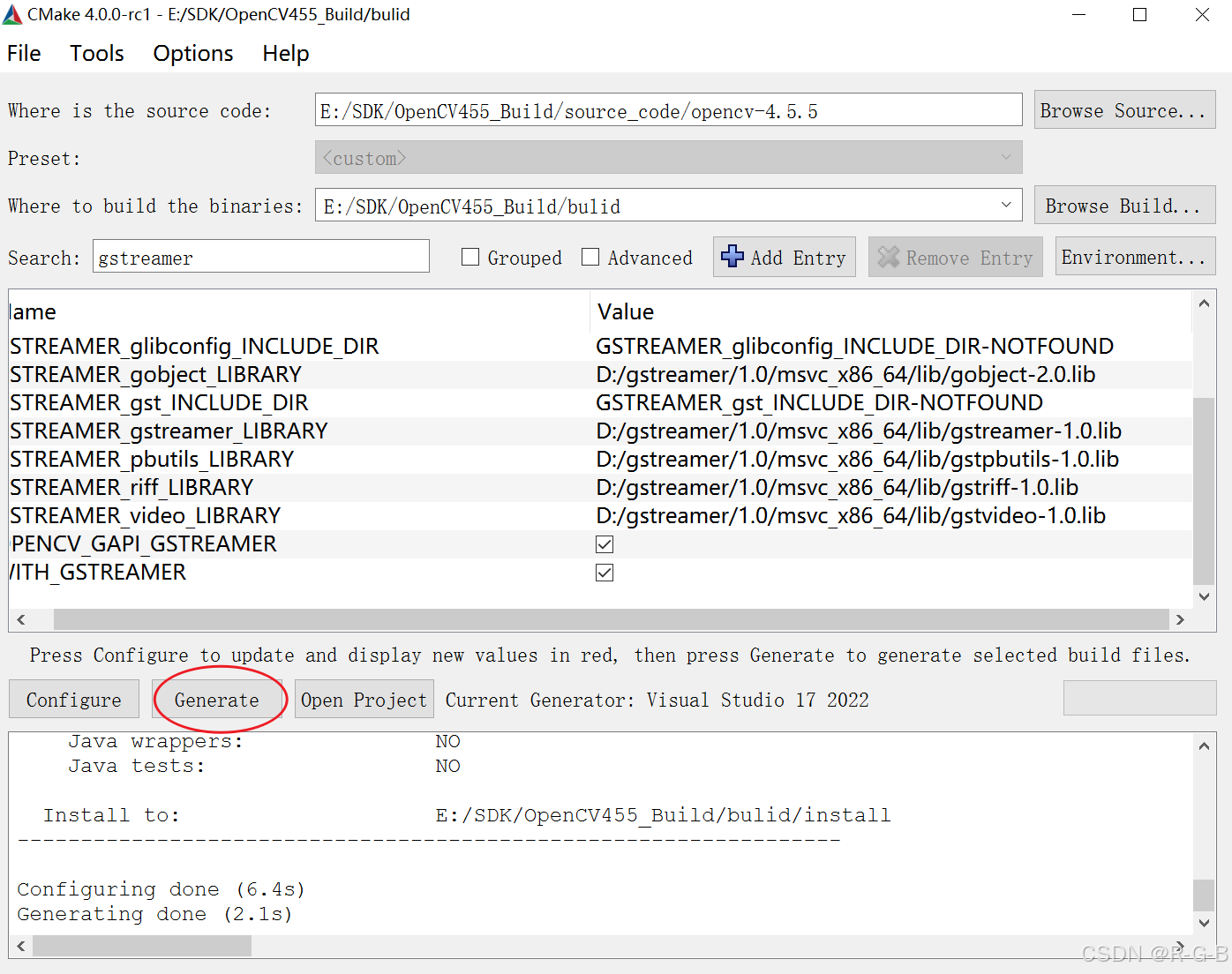Click value GSTREAMER_gst_INCLUDE_DIR-NOTFOUND
The width and height of the screenshot is (1232, 974).
tap(820, 402)
